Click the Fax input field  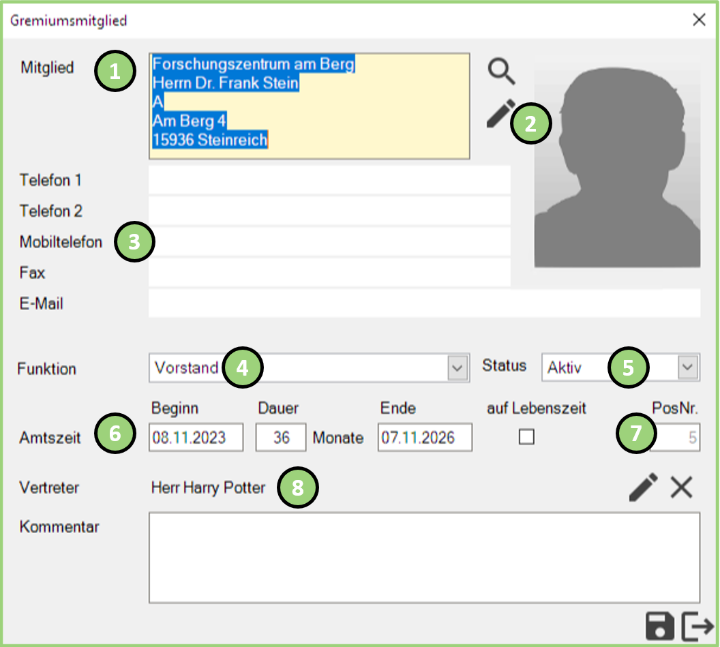point(329,272)
